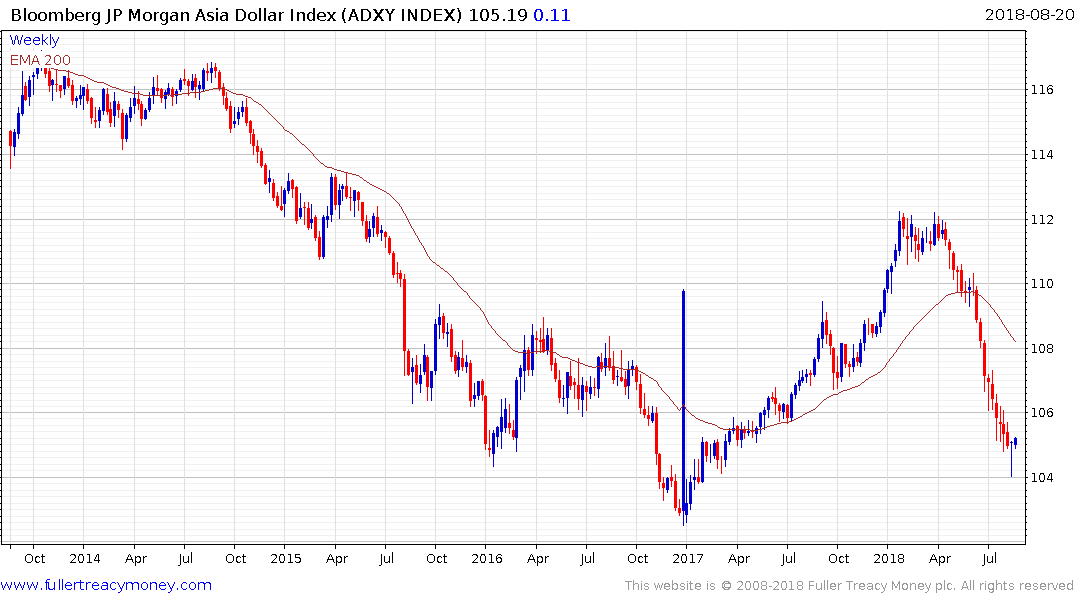Select the 'Weekly' interval label
This screenshot has height=600, width=1075.
click(34, 40)
